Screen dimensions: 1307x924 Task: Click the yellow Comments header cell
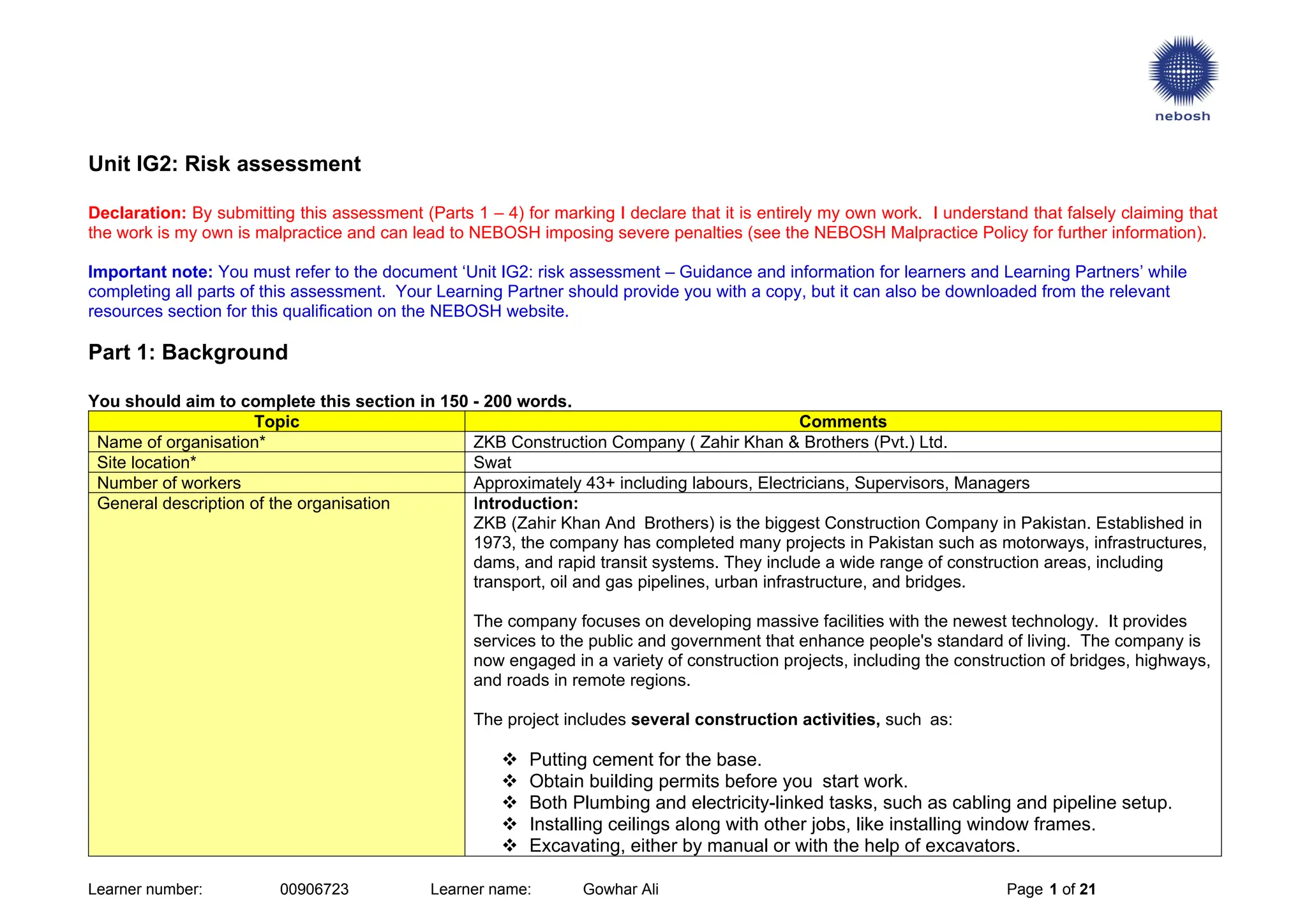[x=842, y=422]
